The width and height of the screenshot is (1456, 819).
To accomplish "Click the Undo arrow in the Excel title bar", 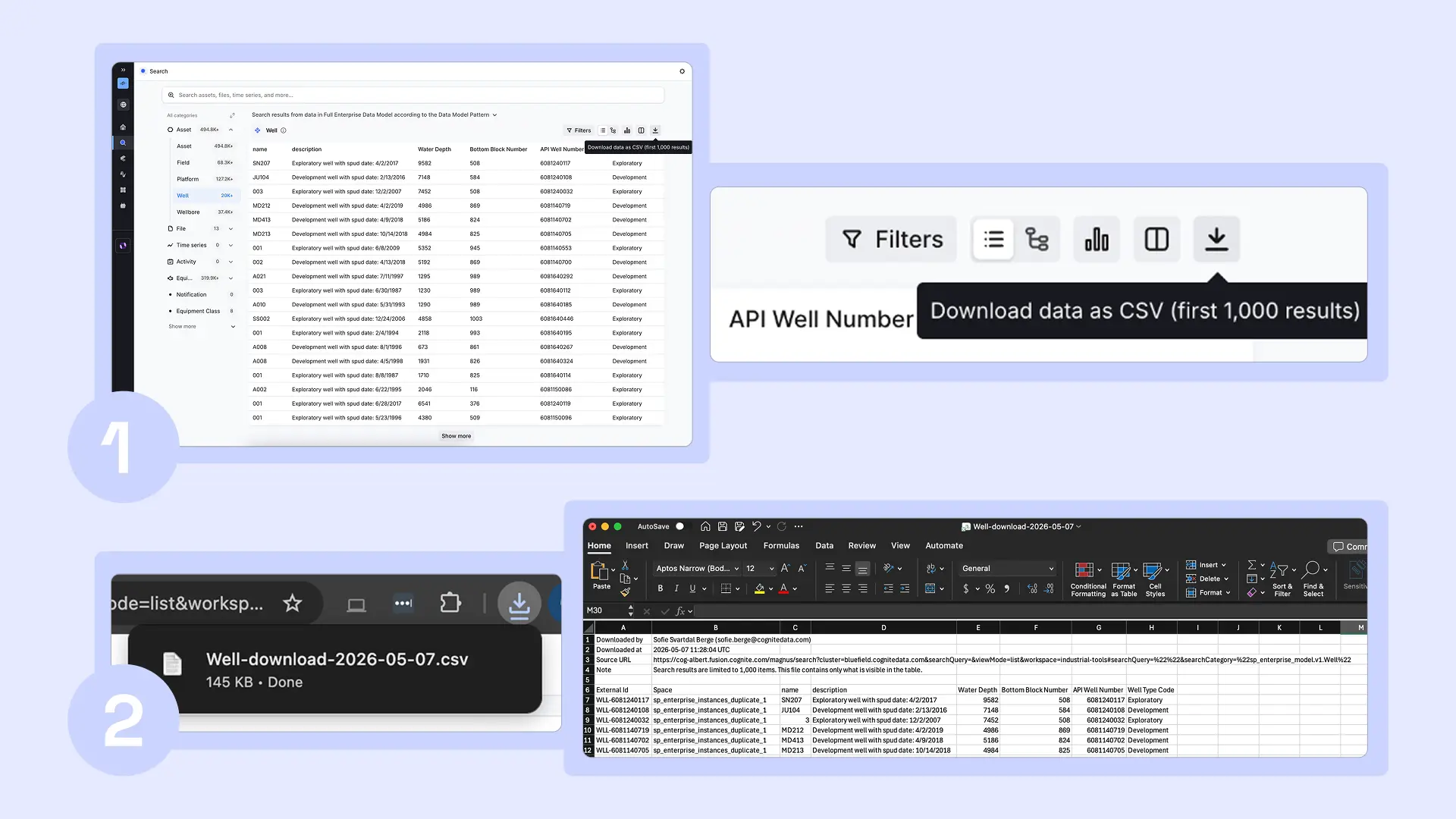I will 756,526.
